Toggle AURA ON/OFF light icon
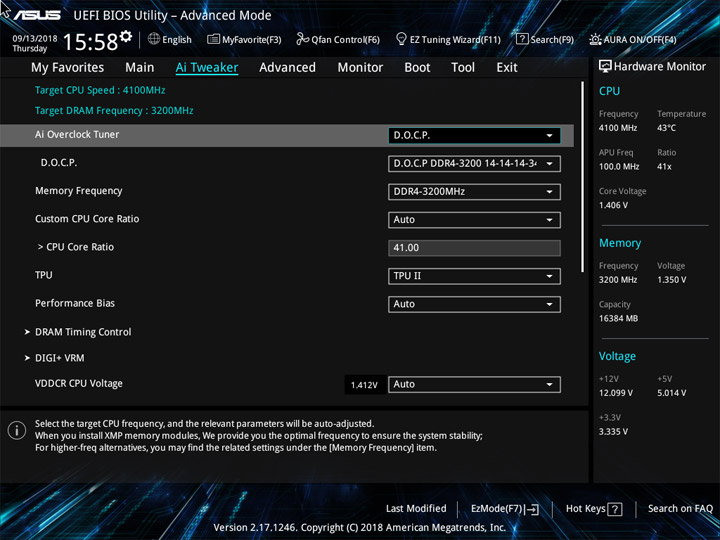720x540 pixels. [595, 39]
